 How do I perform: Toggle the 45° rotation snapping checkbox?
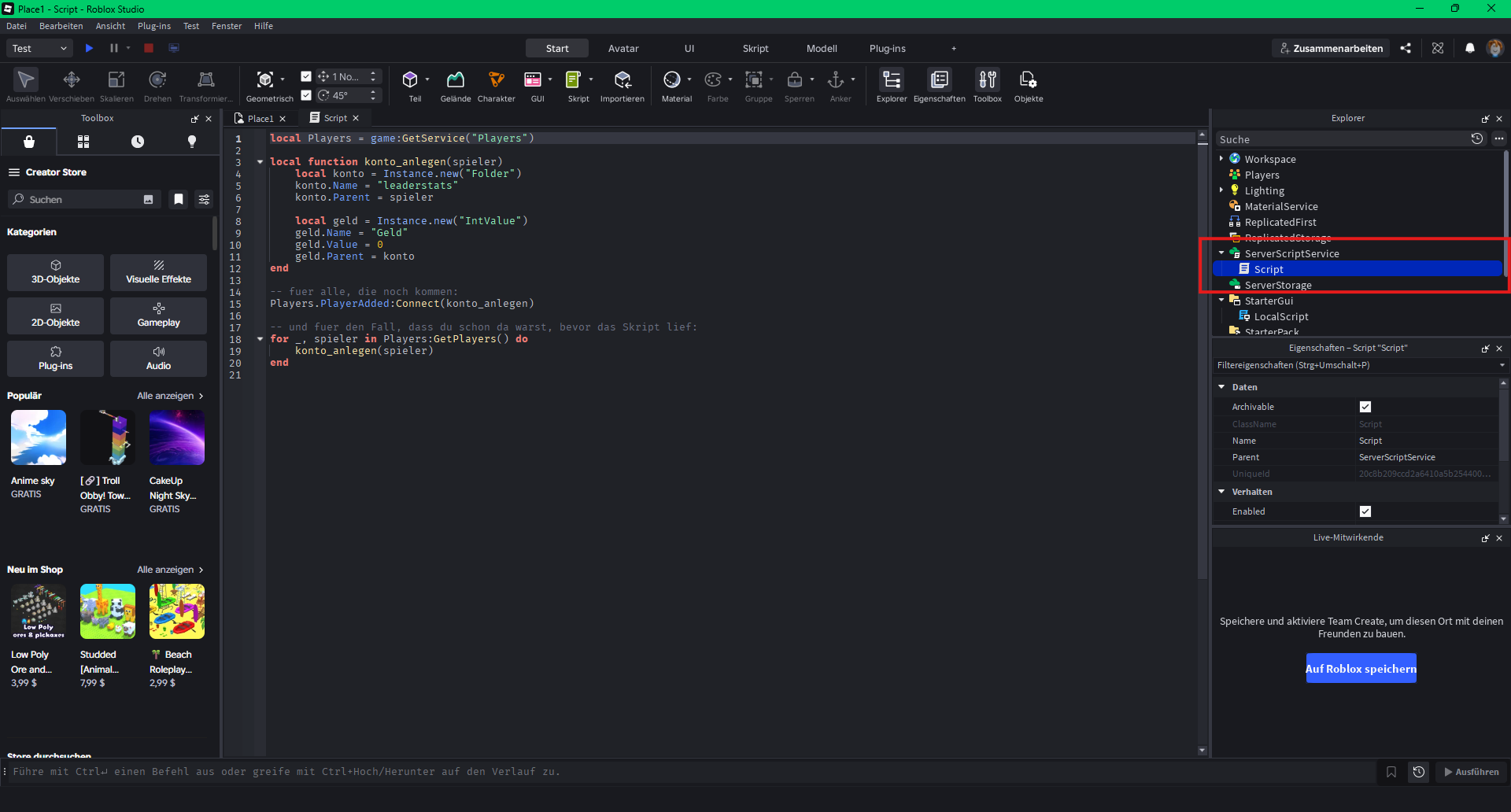coord(306,95)
